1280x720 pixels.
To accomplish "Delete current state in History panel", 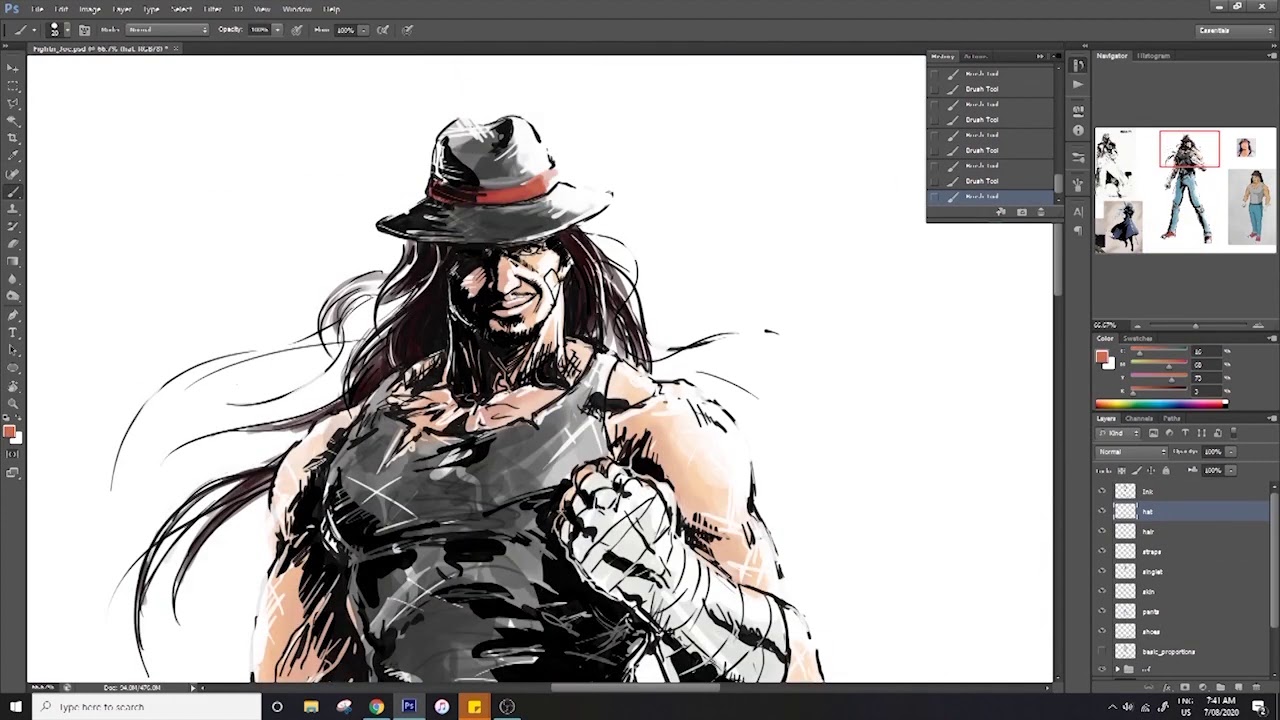I will [x=1040, y=212].
